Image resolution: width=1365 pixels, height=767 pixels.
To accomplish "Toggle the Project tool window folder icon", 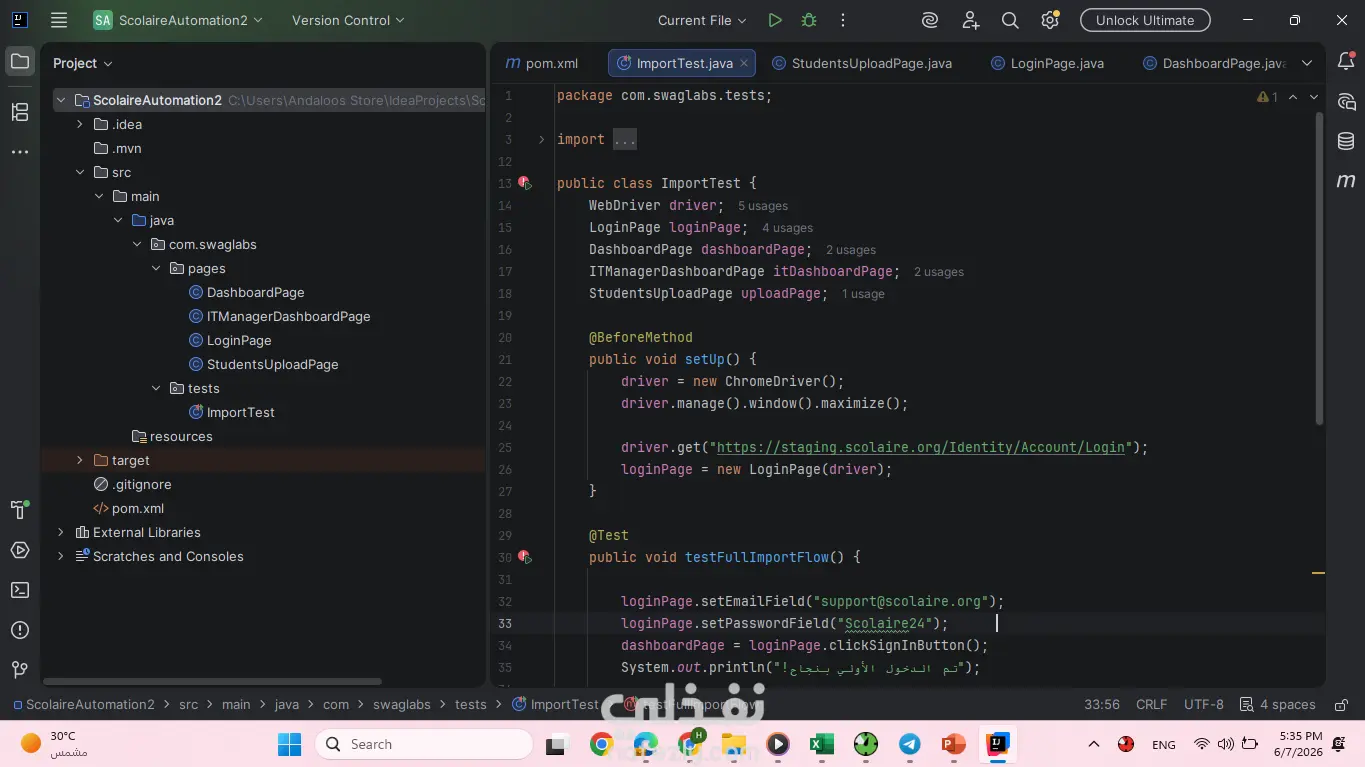I will click(19, 62).
